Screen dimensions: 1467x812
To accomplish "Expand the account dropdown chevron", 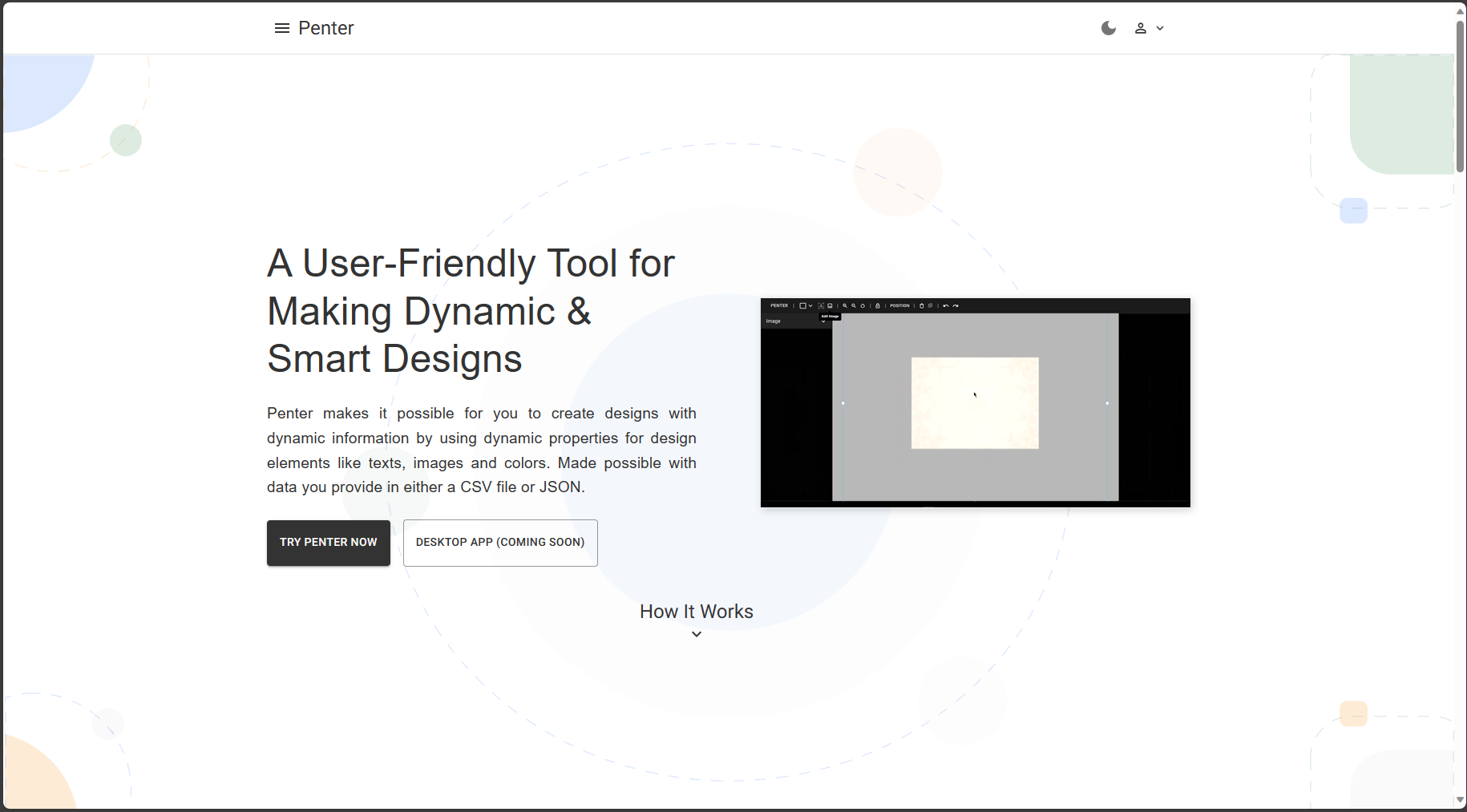I will point(1160,28).
